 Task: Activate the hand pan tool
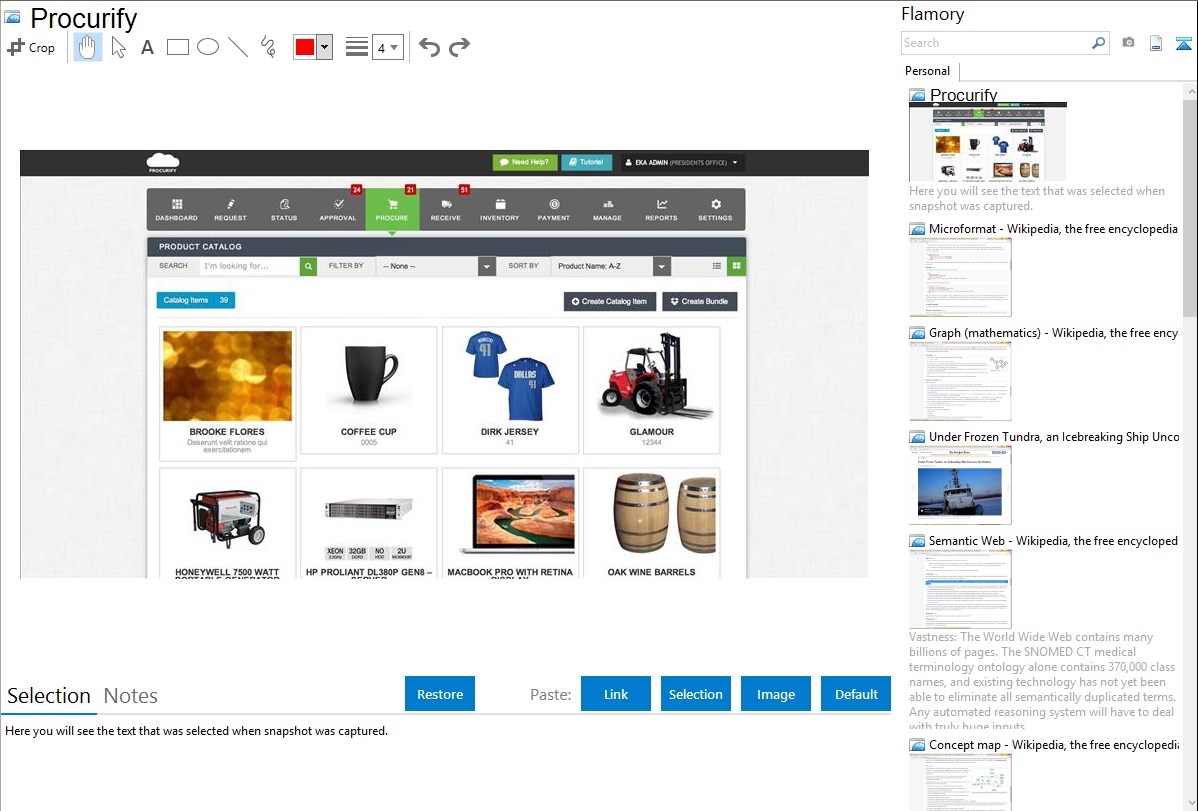(x=87, y=47)
